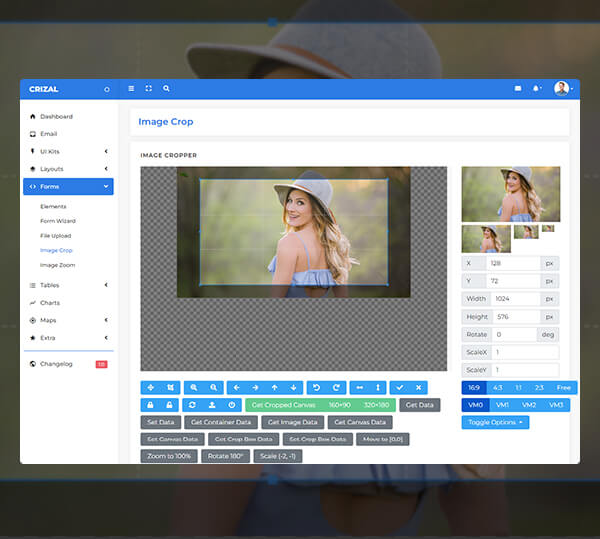Click the Get Container Data button

[221, 422]
